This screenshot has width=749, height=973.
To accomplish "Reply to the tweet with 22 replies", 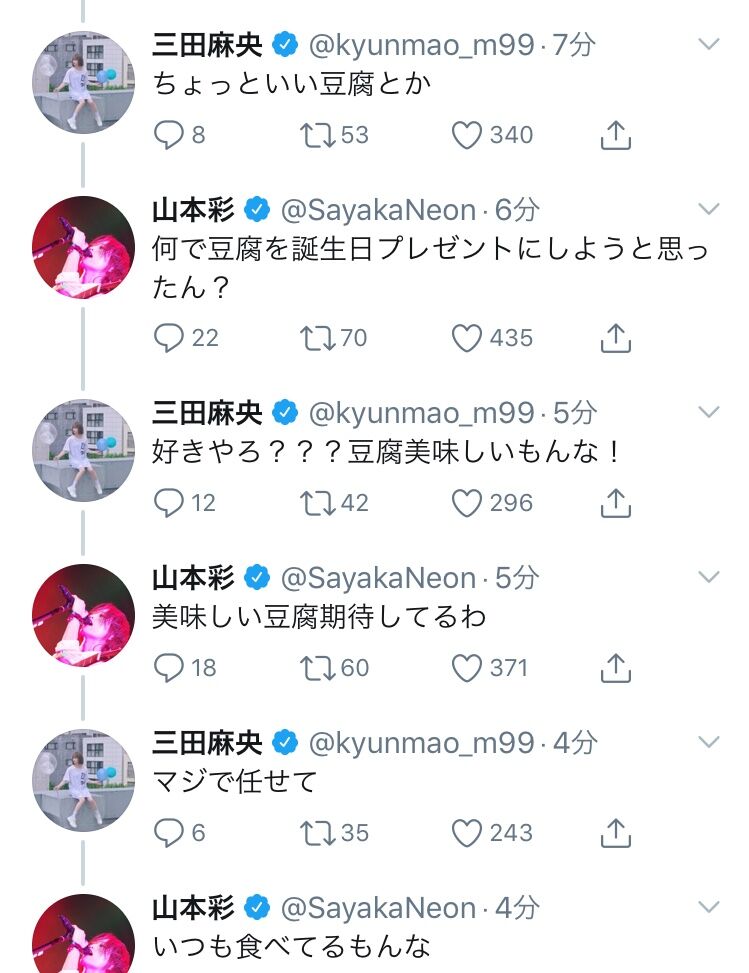I will pos(168,338).
